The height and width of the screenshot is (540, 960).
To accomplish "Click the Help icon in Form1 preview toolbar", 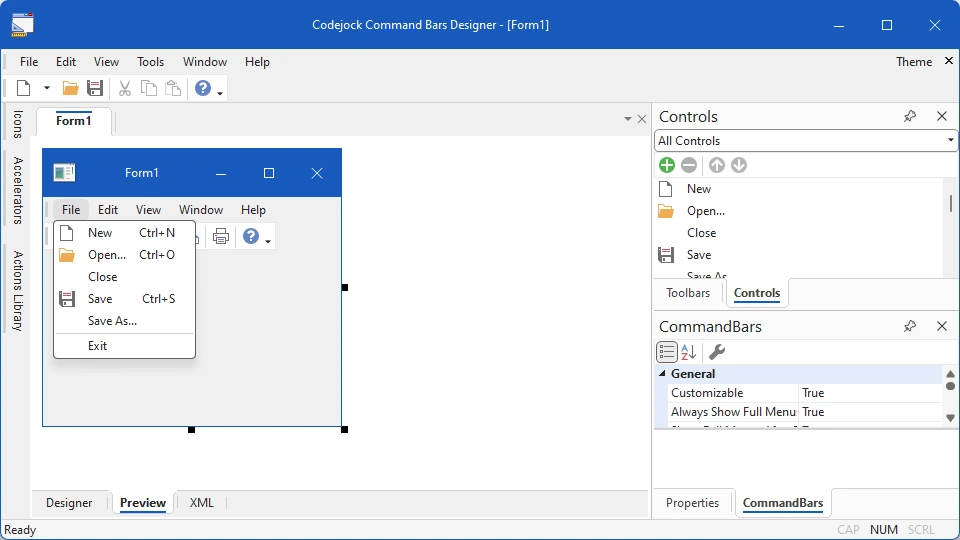I will pos(251,236).
